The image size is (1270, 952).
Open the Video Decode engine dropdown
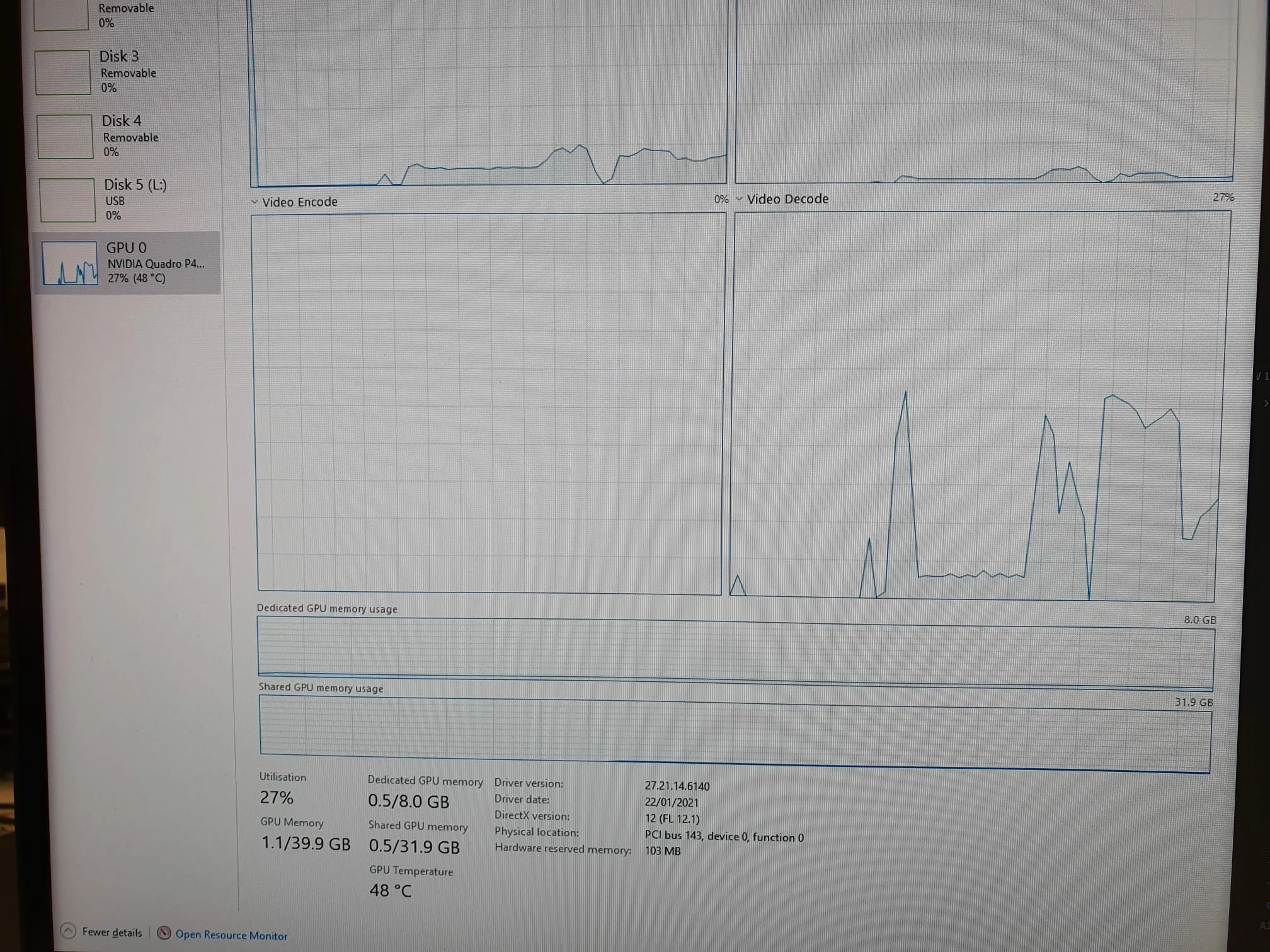click(x=787, y=199)
